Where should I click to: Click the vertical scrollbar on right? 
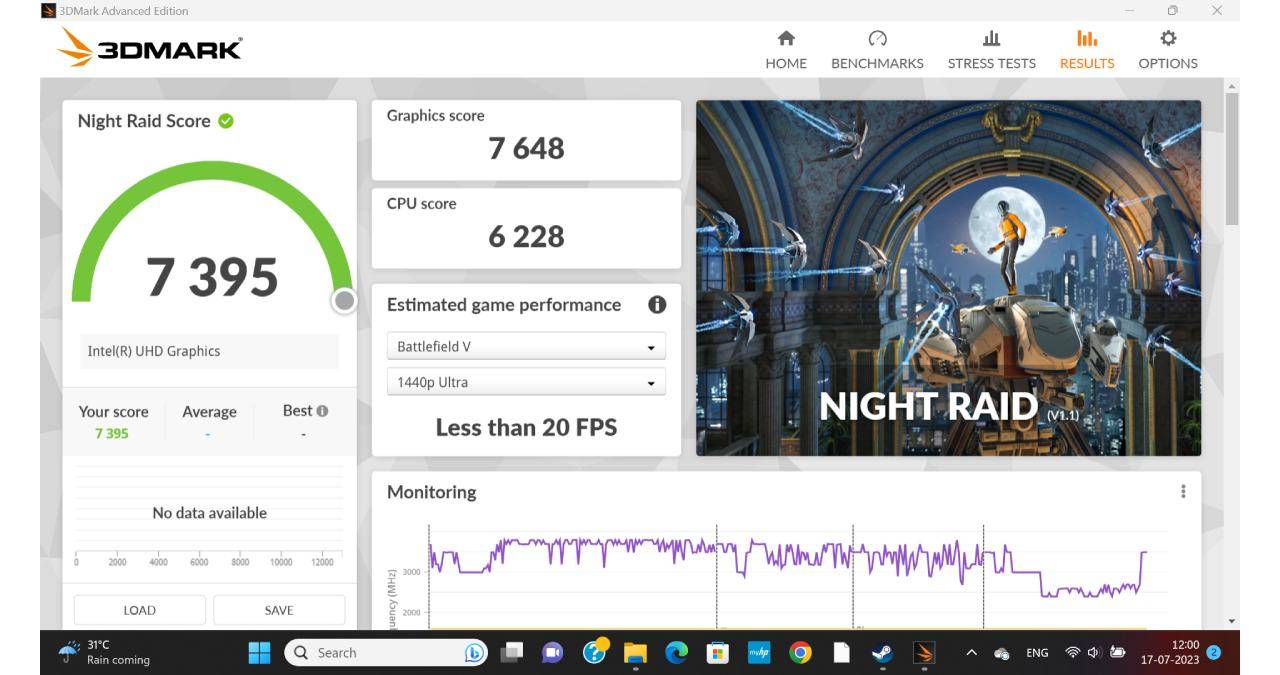[1231, 160]
